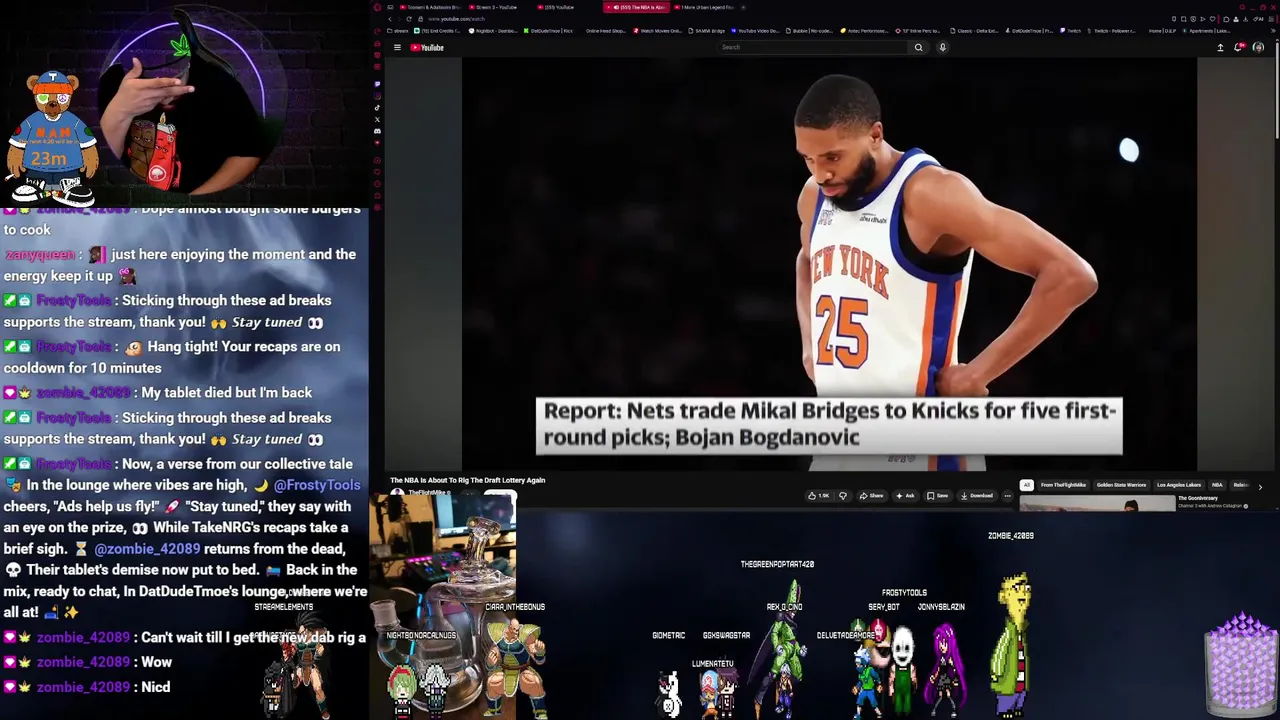Open the Online Head Shop bookmark

click(x=605, y=31)
